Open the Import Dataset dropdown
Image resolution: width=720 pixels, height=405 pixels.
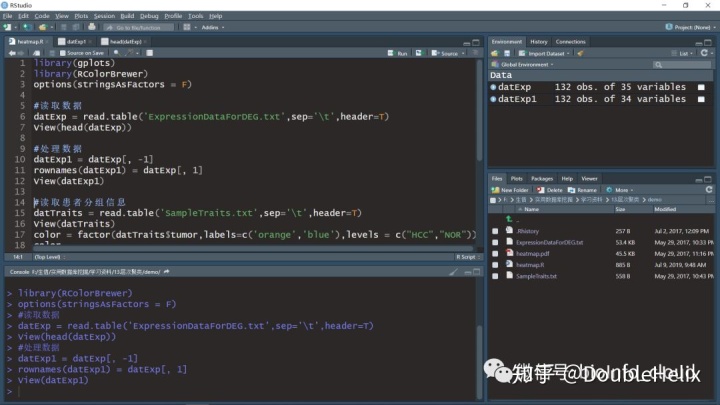pyautogui.click(x=544, y=53)
